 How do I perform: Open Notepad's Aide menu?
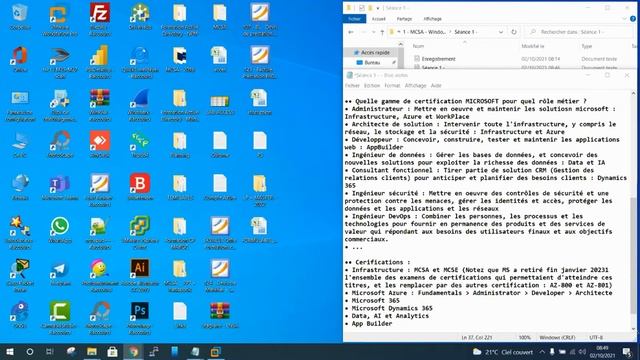(x=436, y=85)
